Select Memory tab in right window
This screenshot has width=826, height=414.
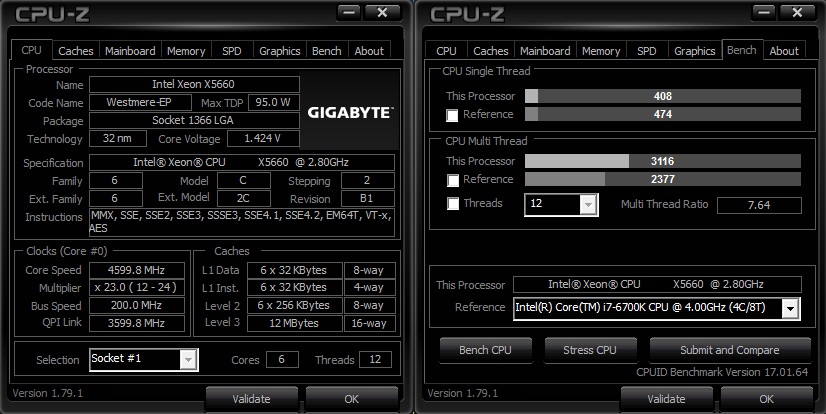[601, 51]
